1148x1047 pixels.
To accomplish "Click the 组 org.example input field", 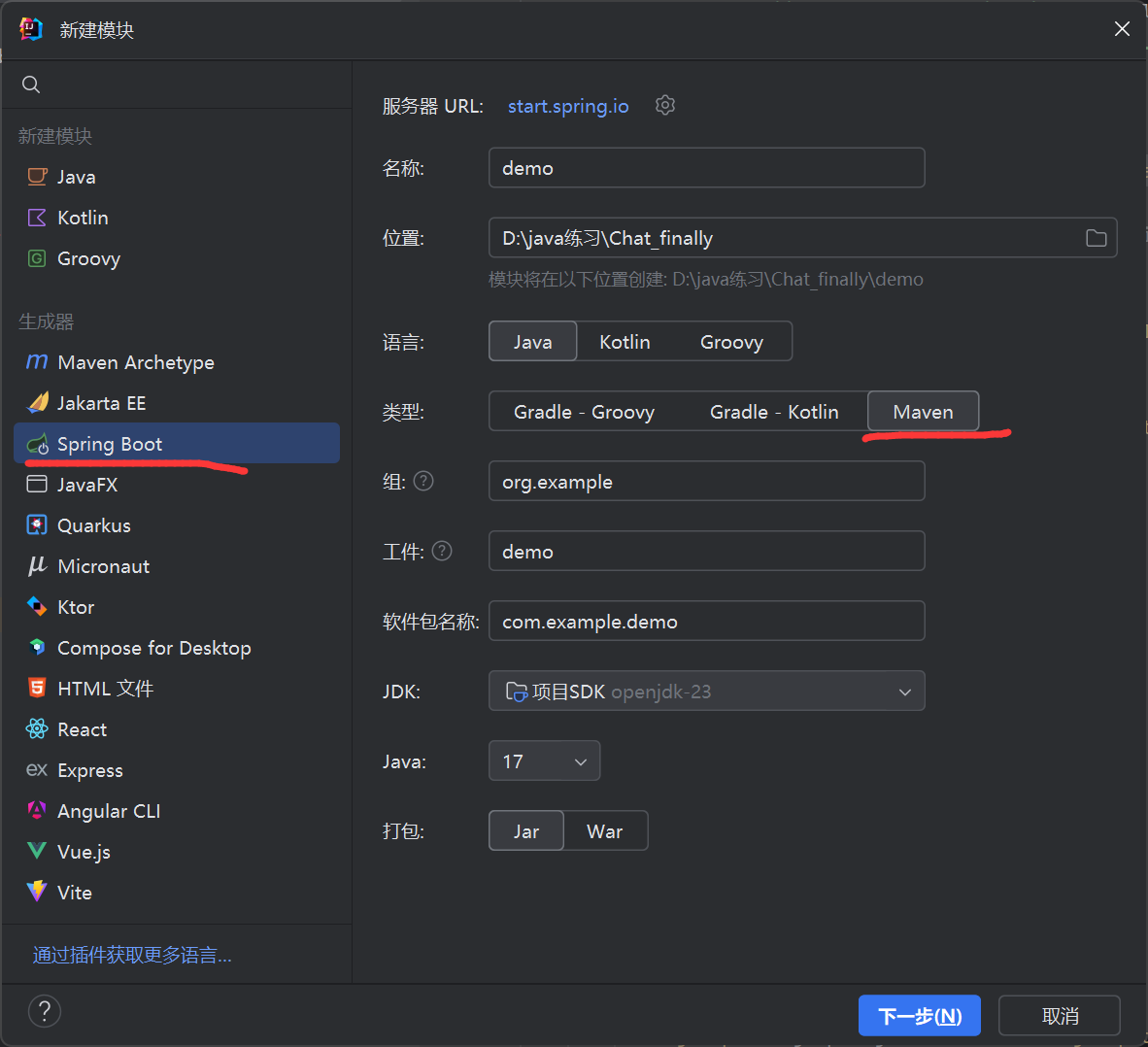I will (706, 481).
